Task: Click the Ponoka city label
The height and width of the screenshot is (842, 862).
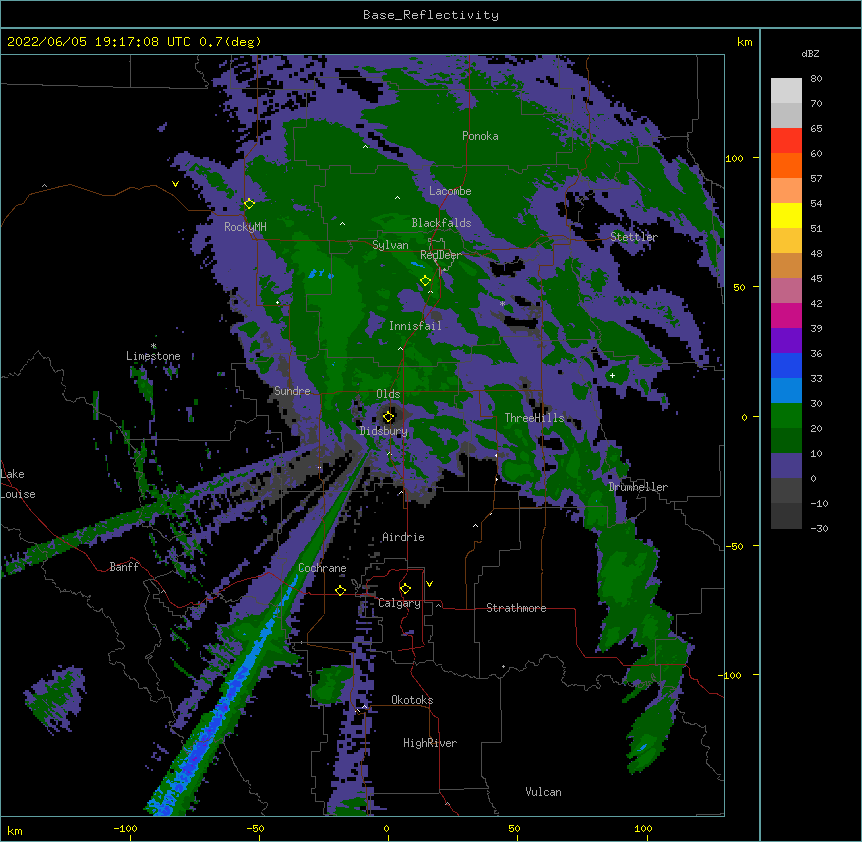Action: 480,136
